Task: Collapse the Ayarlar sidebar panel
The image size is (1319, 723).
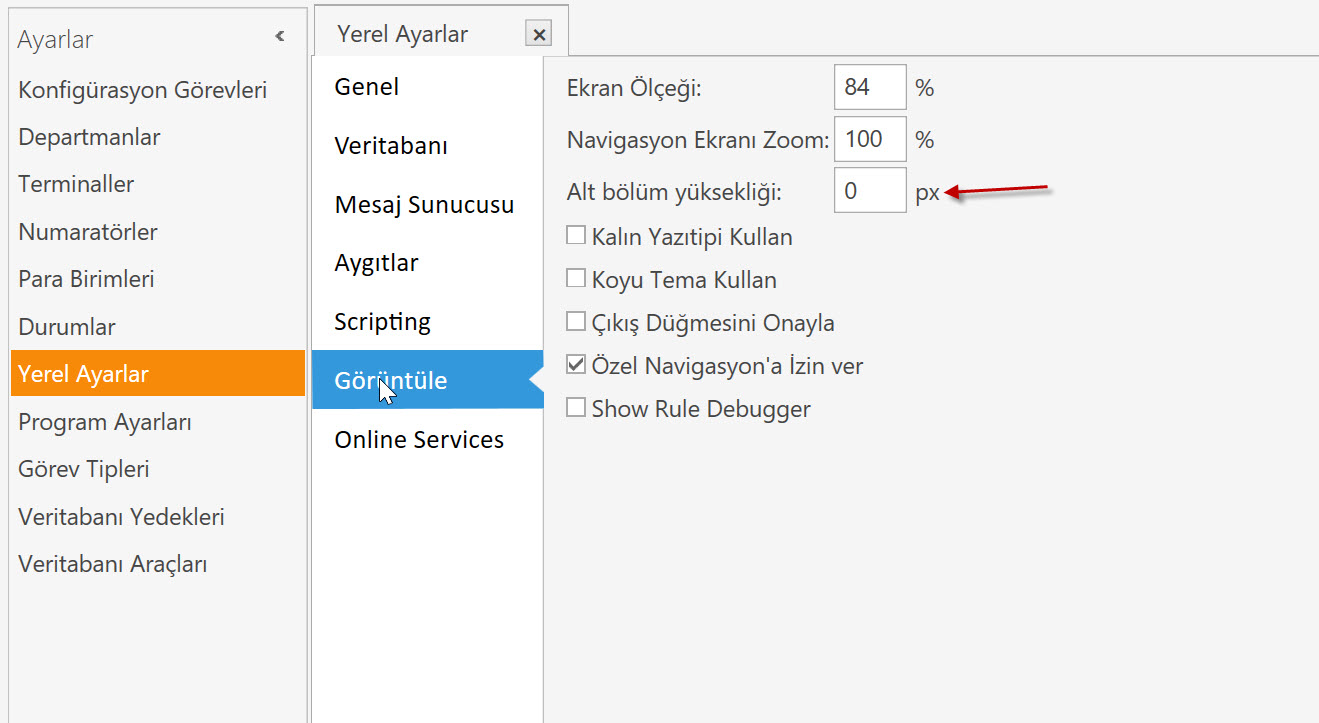Action: coord(280,37)
